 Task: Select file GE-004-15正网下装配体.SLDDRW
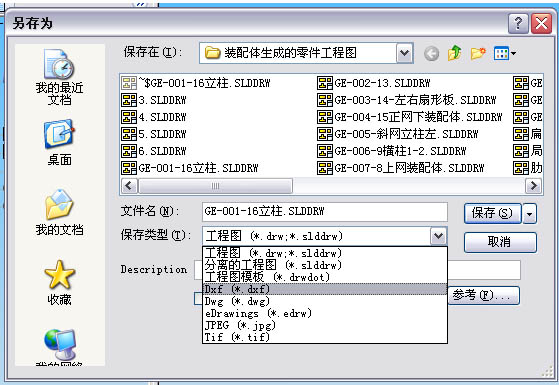point(410,117)
